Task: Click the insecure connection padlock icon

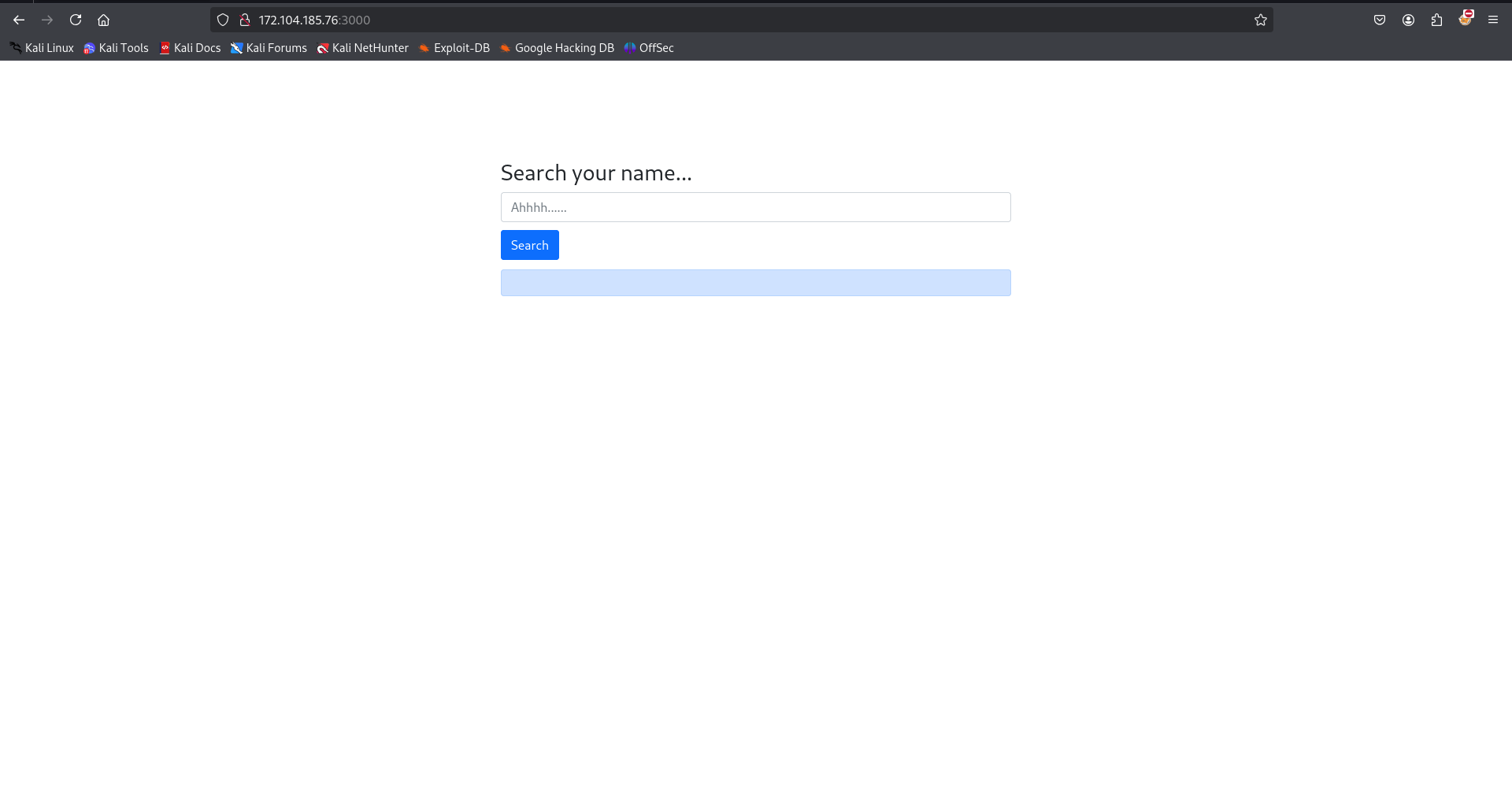Action: [x=245, y=20]
